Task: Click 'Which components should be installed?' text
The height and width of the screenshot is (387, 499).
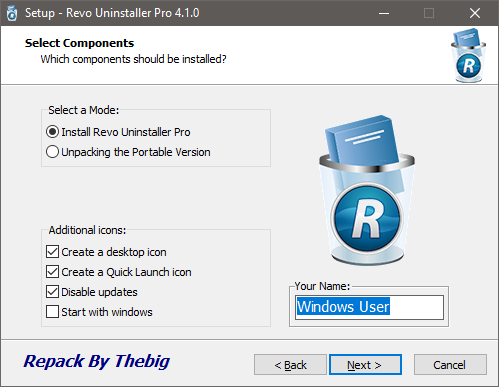Action: [133, 59]
